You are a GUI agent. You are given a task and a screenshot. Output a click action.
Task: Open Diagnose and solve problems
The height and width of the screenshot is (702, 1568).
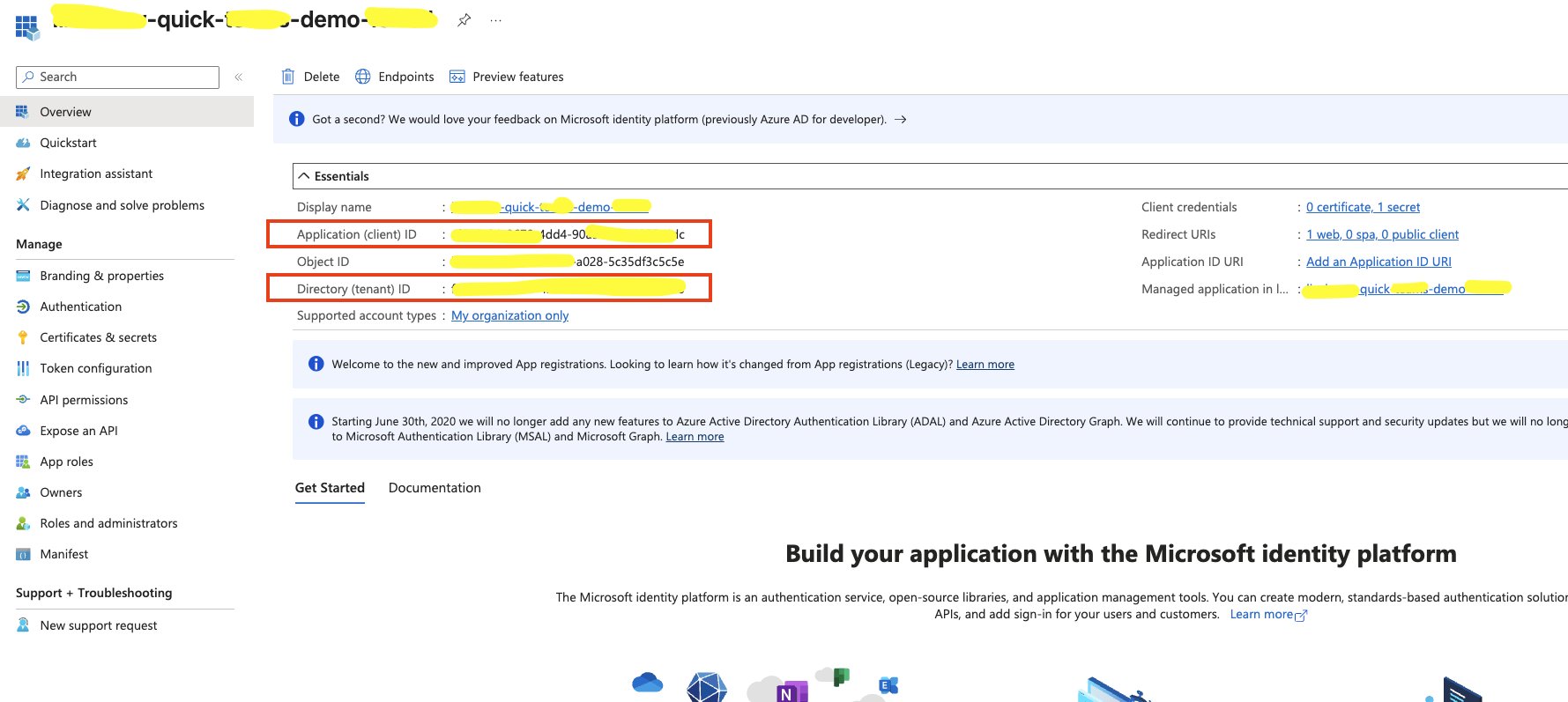click(x=122, y=205)
